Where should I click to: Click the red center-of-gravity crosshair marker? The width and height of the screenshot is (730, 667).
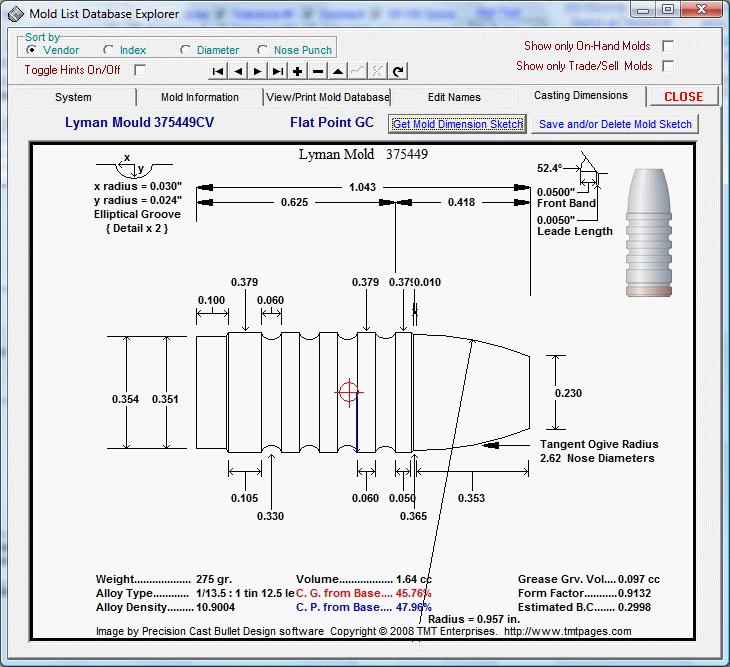349,392
